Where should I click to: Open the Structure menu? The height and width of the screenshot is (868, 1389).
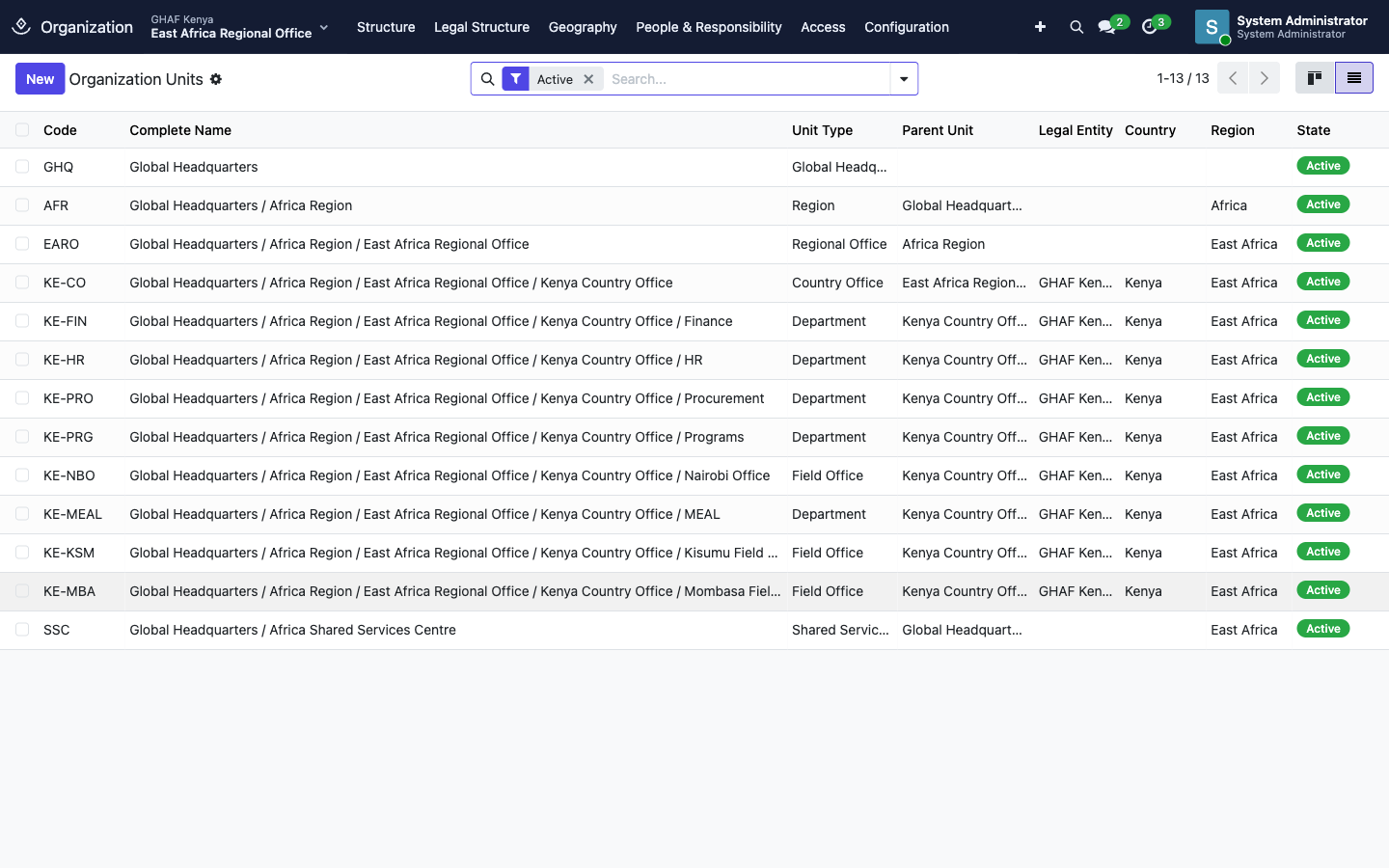click(x=386, y=27)
